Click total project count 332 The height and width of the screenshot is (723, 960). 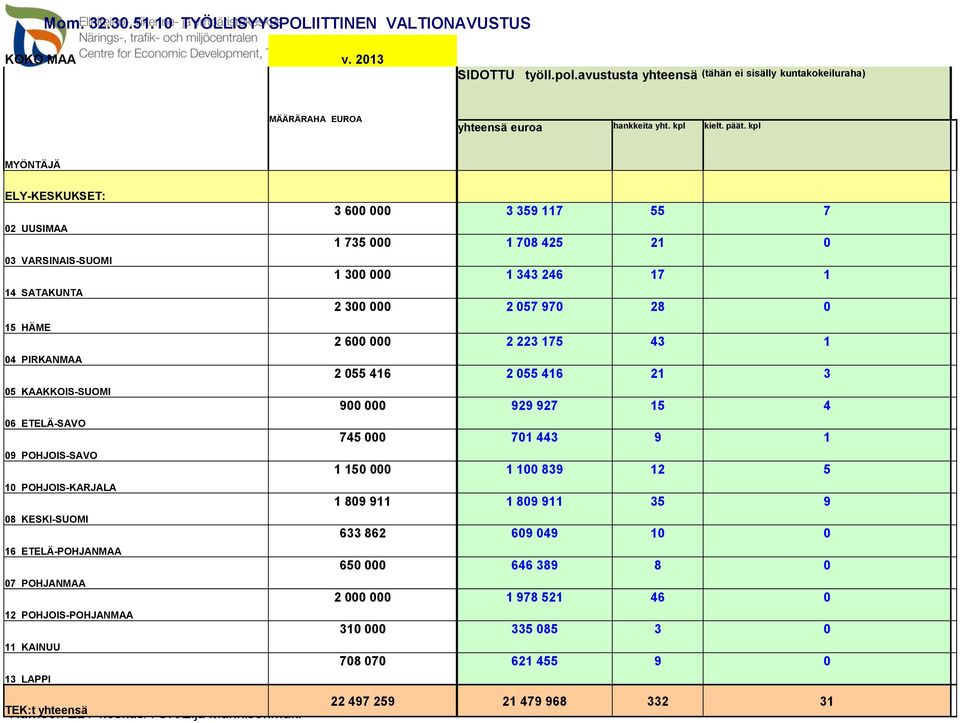[x=658, y=701]
